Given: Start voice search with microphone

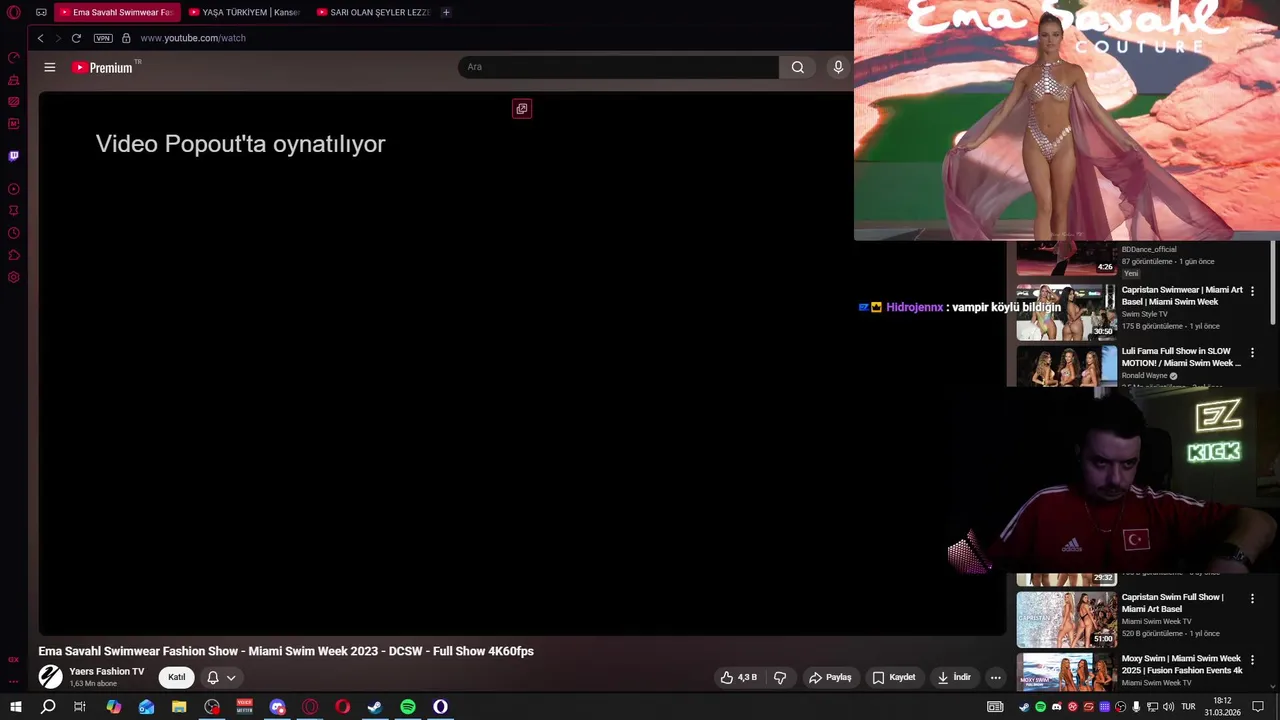Looking at the screenshot, I should [x=838, y=67].
